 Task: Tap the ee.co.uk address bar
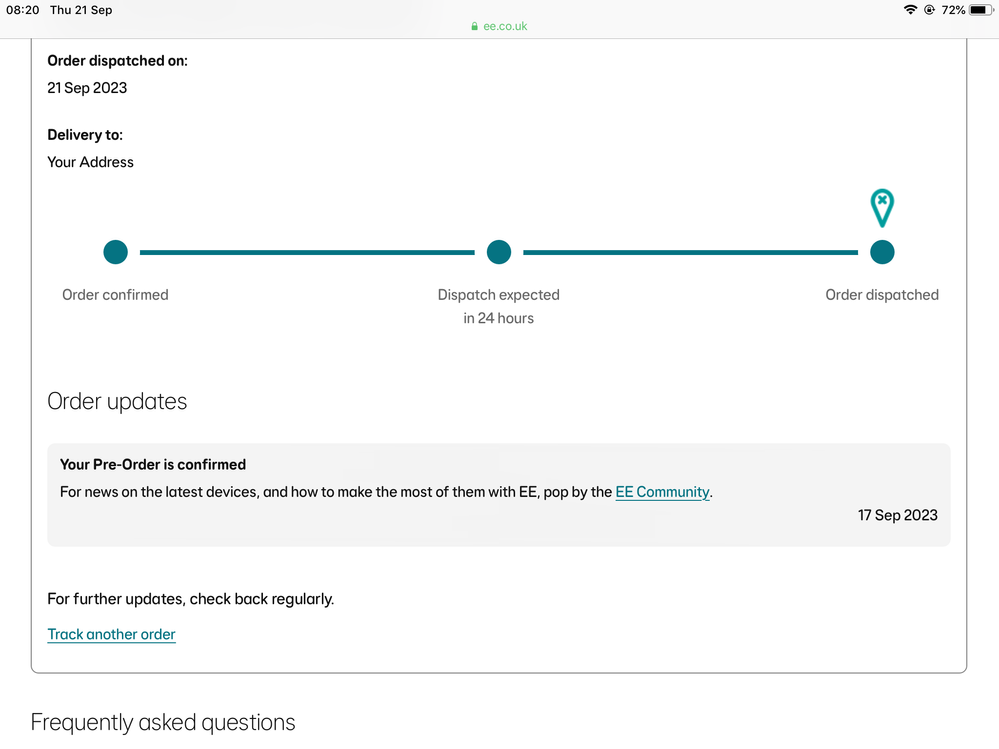coord(504,27)
